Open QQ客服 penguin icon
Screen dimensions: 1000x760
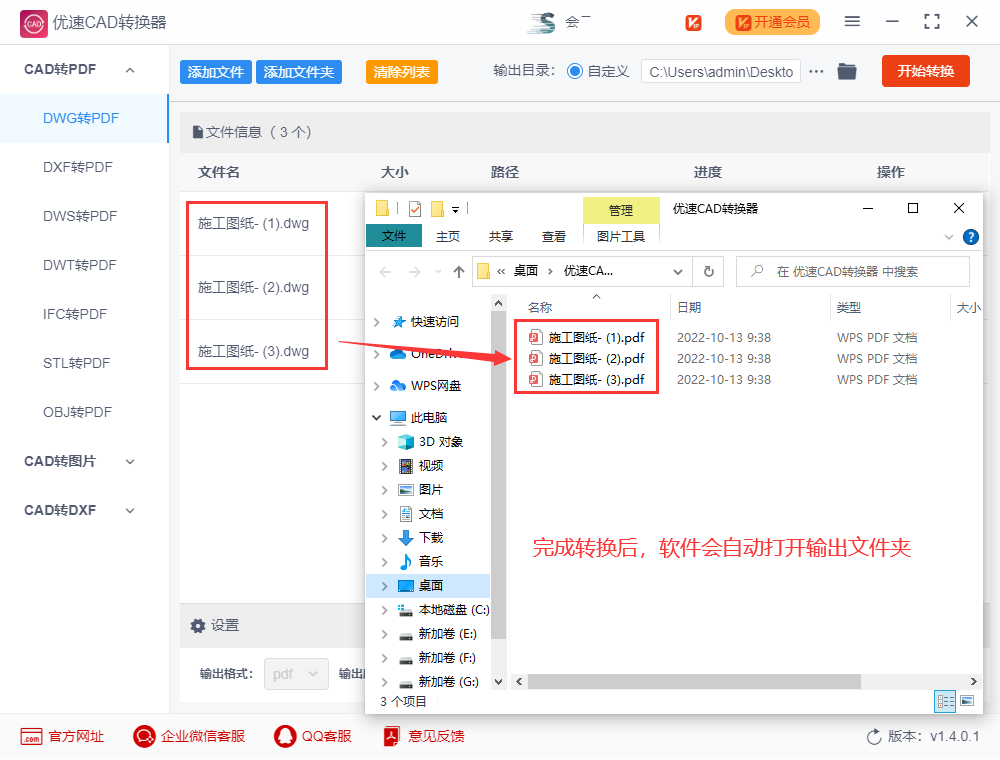(x=284, y=736)
